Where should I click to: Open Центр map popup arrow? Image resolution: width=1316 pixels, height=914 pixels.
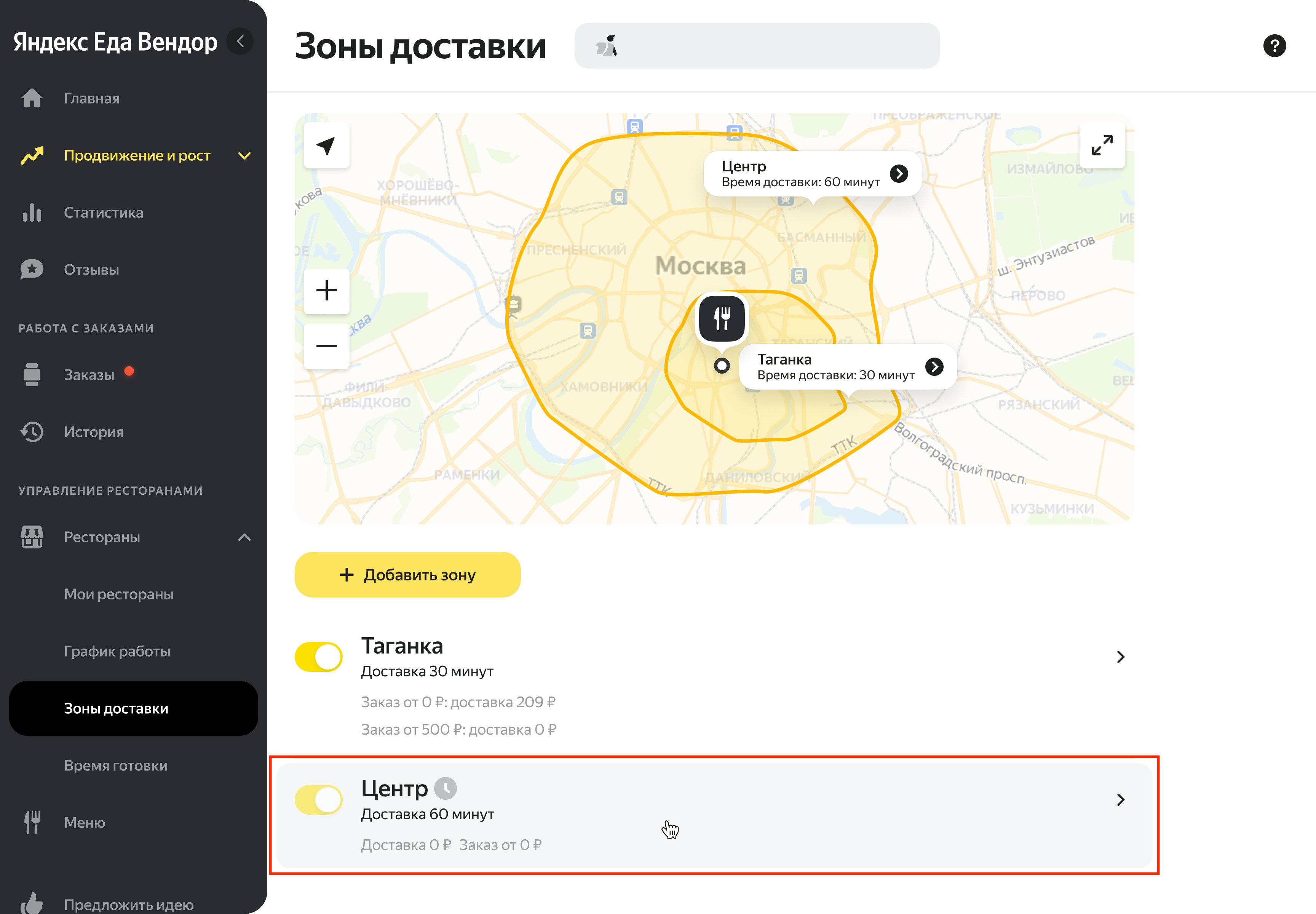click(899, 174)
